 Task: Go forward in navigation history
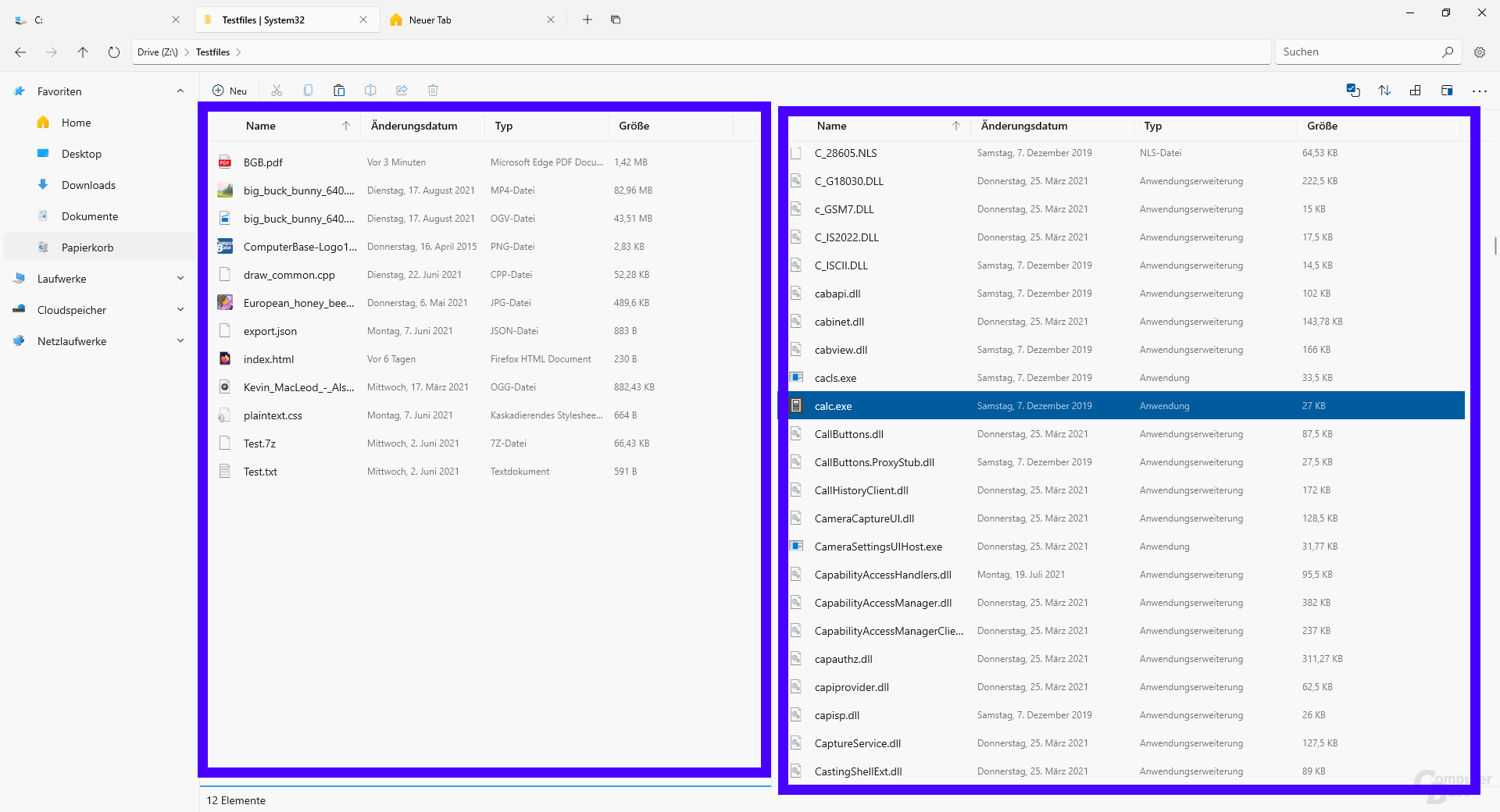click(52, 52)
